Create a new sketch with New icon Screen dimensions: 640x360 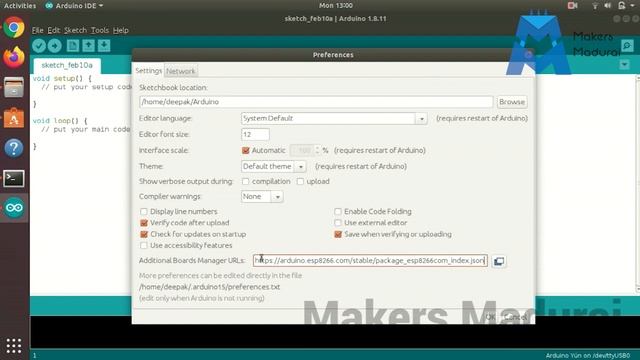[x=73, y=46]
